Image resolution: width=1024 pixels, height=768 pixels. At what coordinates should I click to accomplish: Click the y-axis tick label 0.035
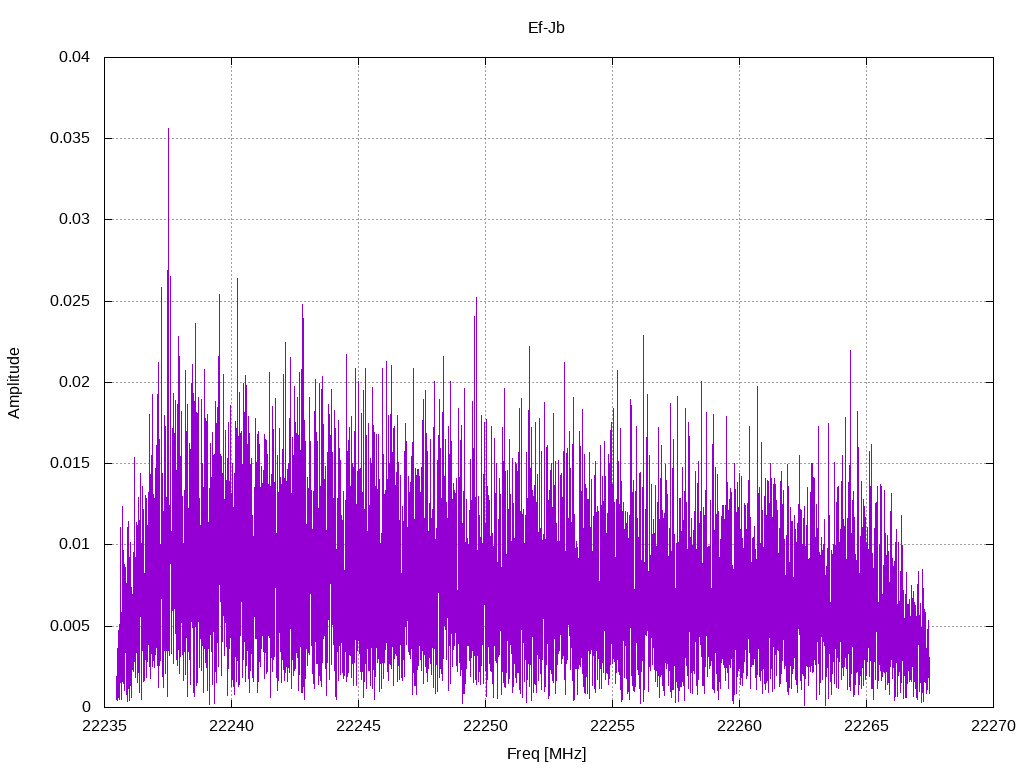[70, 138]
